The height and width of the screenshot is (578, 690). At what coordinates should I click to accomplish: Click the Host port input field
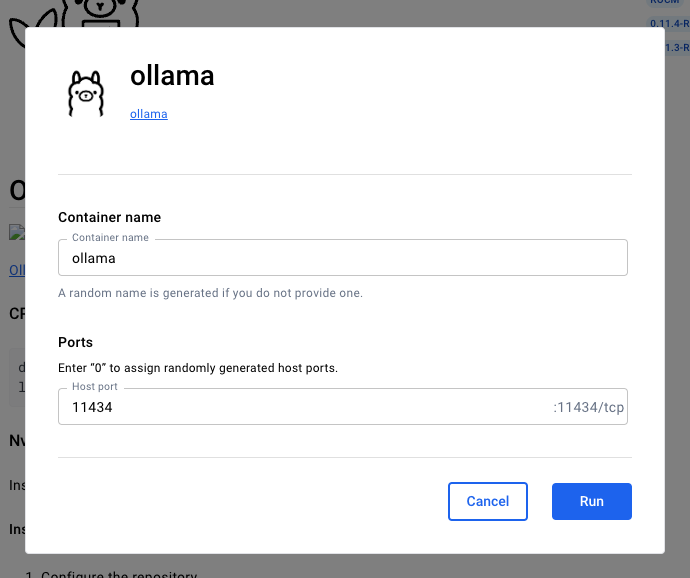pos(300,407)
